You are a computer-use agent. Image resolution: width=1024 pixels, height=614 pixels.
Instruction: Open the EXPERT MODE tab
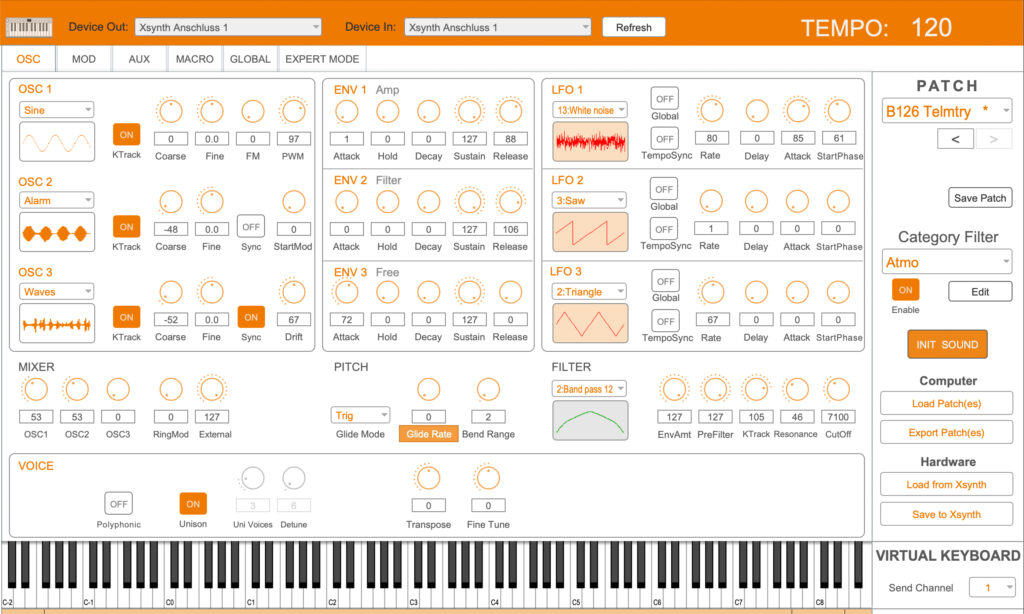[322, 59]
